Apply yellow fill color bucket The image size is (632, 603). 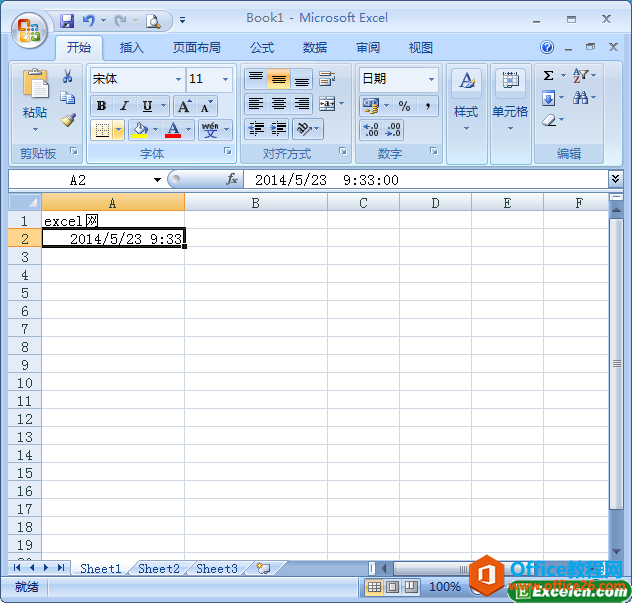[x=140, y=130]
